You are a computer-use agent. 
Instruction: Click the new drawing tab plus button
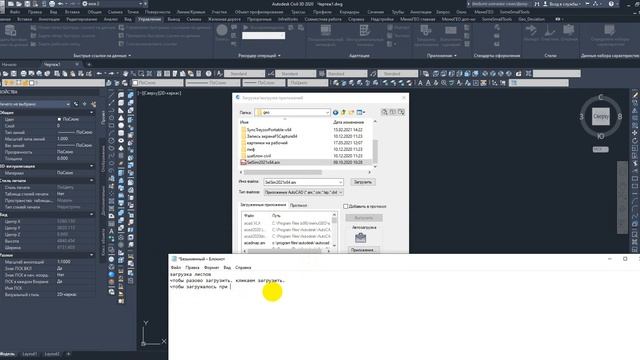89,64
